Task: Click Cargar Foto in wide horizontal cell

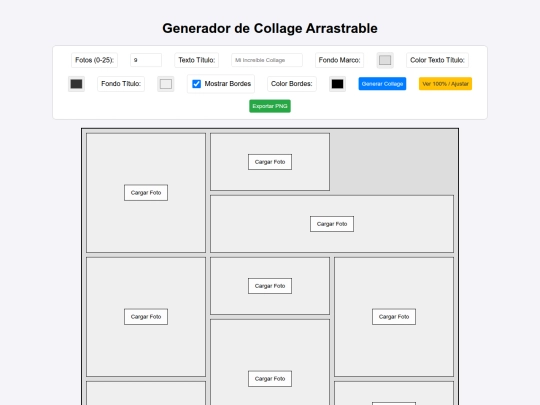Action: [332, 224]
